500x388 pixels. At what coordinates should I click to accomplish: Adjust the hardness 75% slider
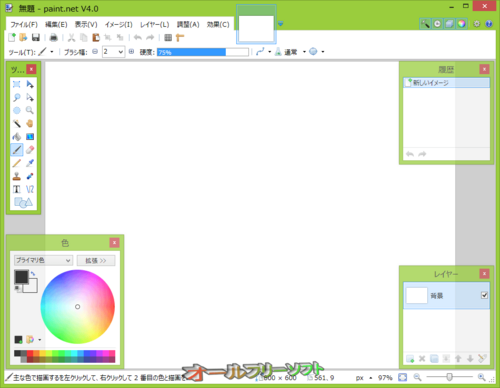coord(203,52)
